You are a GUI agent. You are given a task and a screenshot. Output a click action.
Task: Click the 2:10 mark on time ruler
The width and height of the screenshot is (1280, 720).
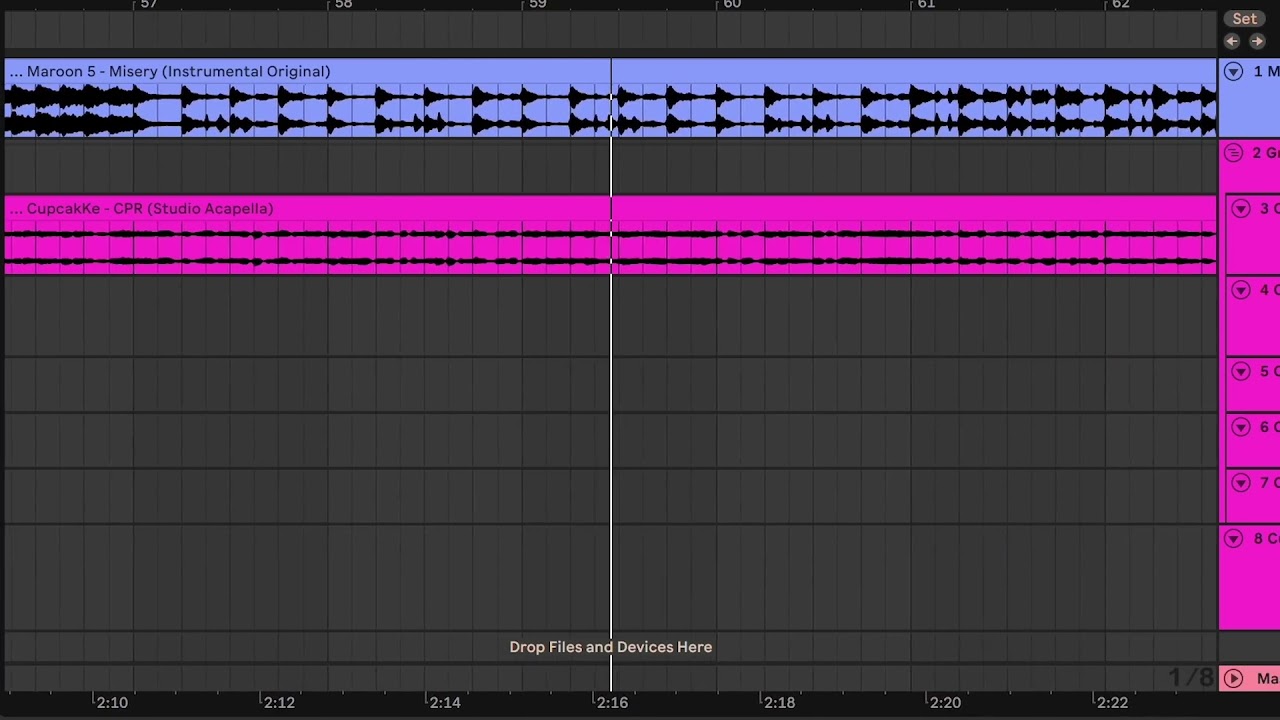[x=112, y=703]
